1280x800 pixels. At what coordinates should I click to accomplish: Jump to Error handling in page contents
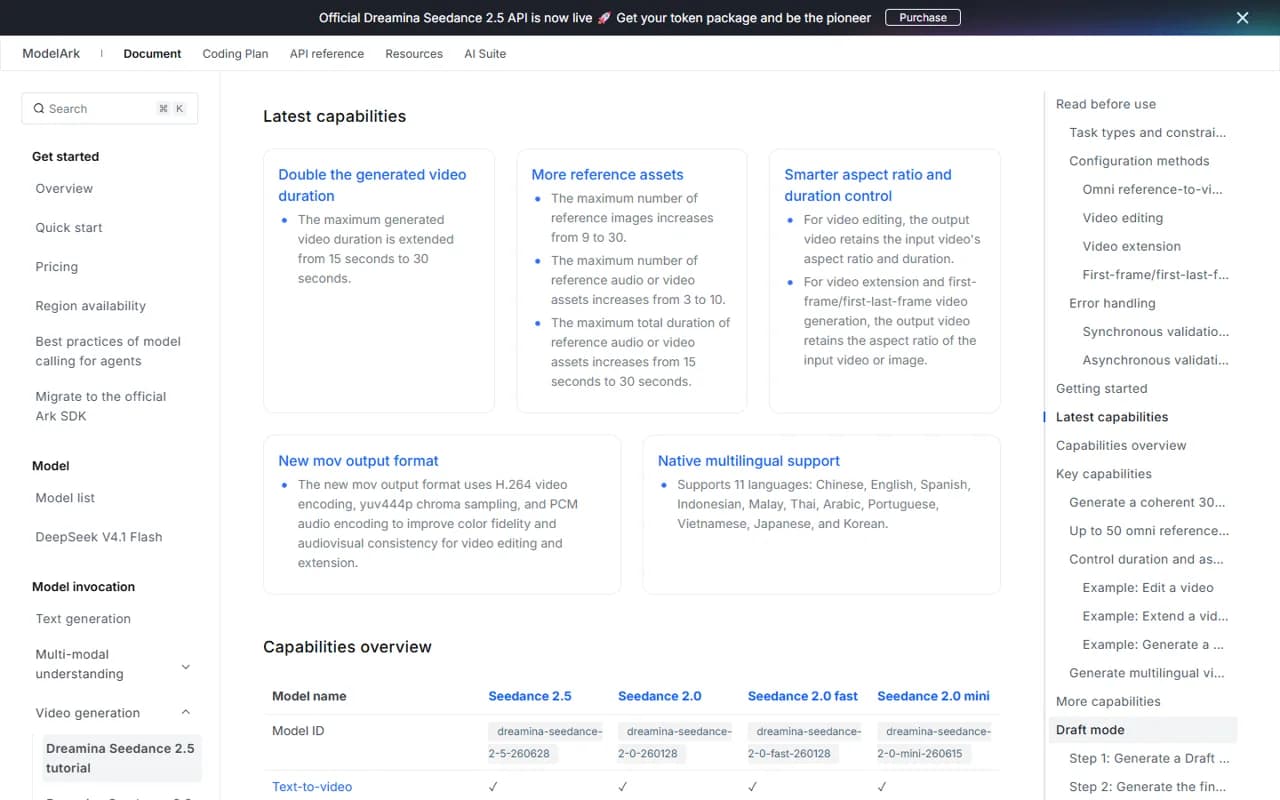[1112, 303]
